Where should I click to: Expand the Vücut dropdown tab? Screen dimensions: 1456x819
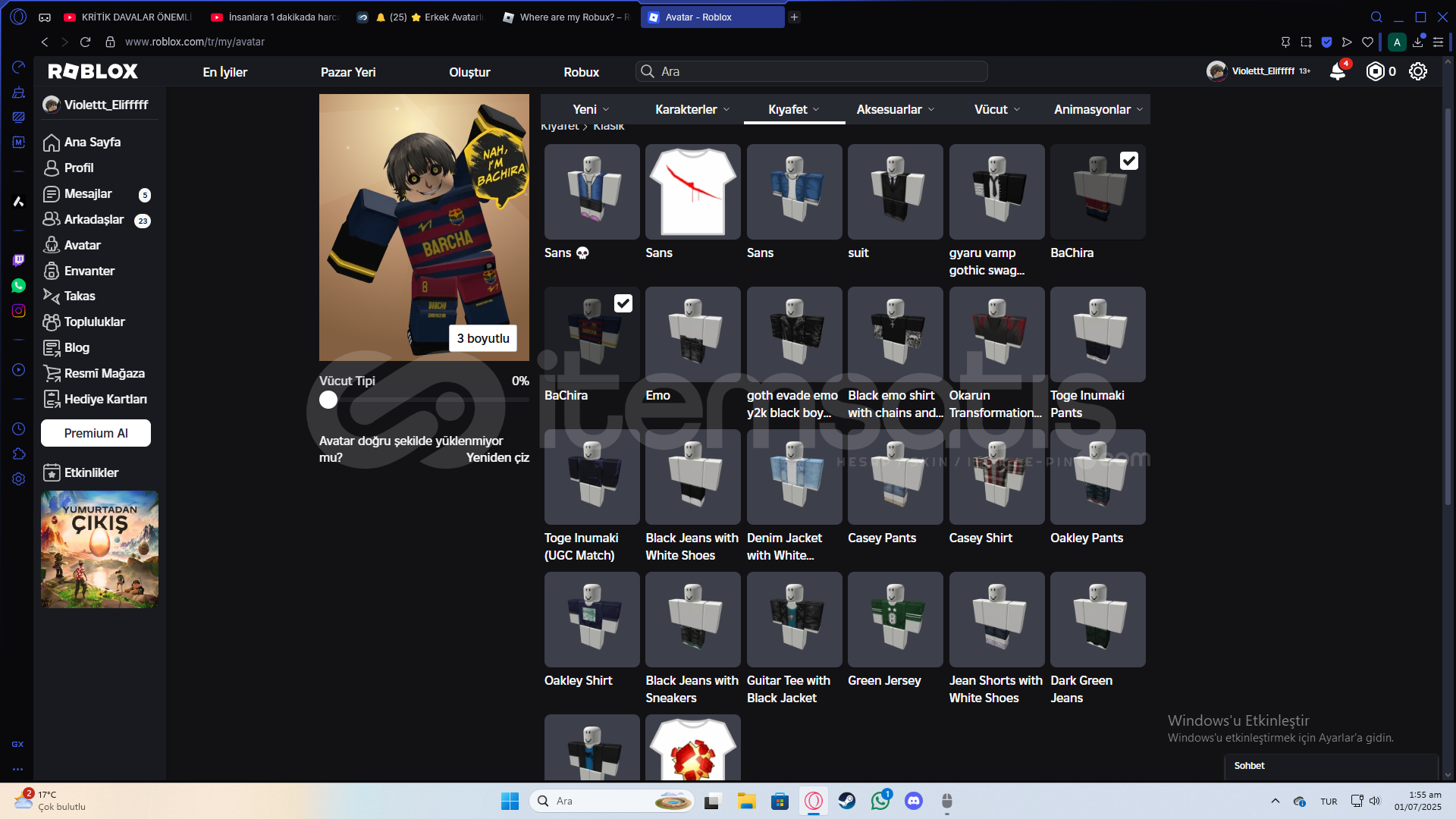coord(997,109)
